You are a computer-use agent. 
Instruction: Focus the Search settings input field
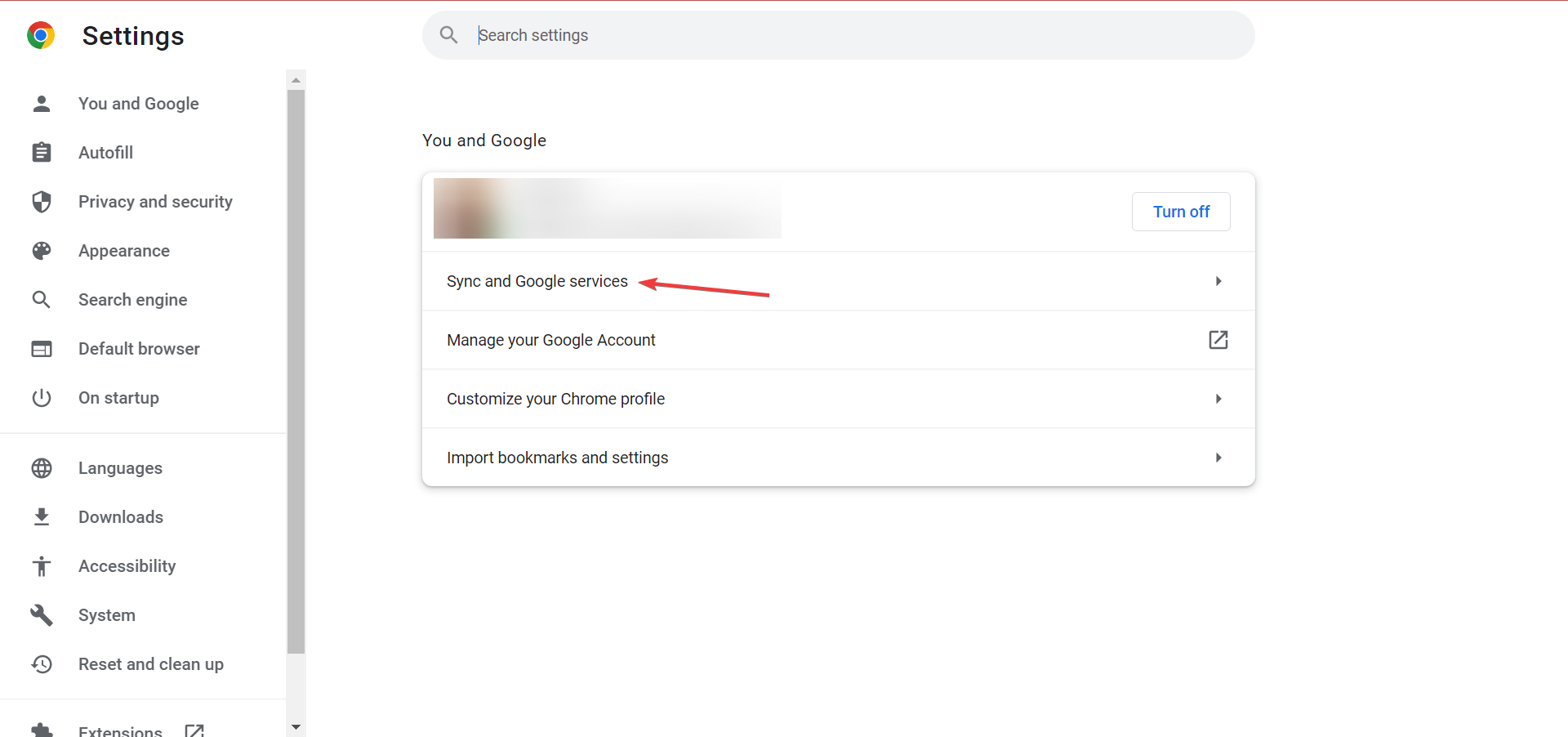click(x=839, y=35)
